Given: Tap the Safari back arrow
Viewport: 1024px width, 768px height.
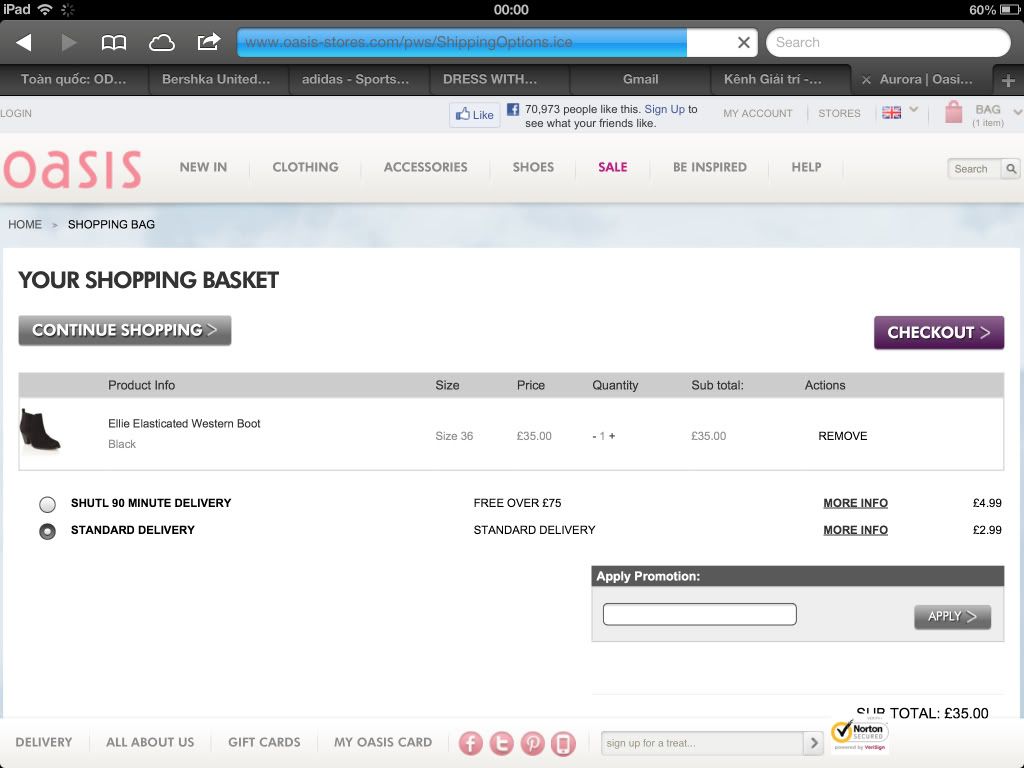Looking at the screenshot, I should coord(24,42).
